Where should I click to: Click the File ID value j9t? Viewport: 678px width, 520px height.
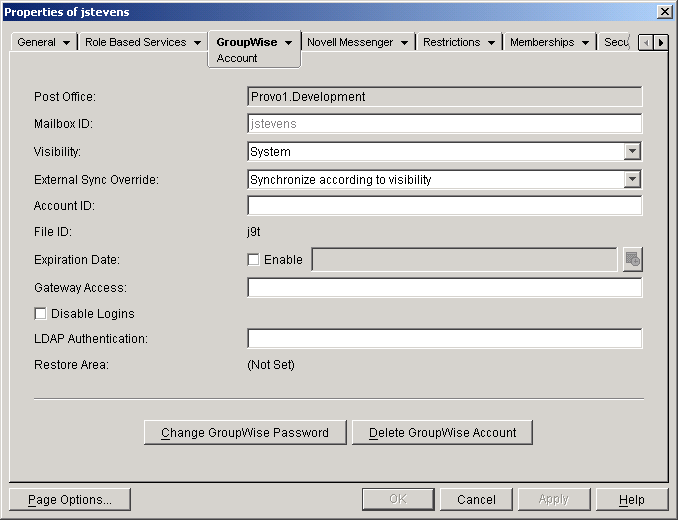click(254, 232)
